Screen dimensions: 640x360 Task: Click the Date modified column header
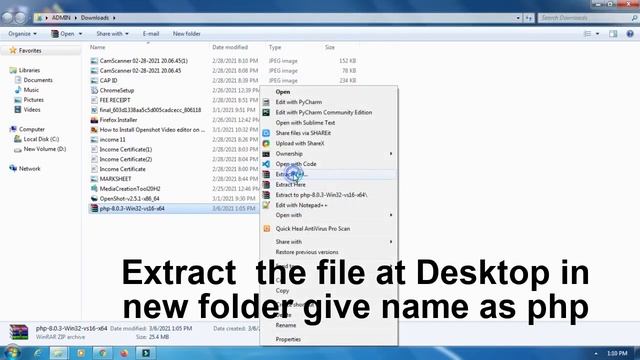click(230, 47)
